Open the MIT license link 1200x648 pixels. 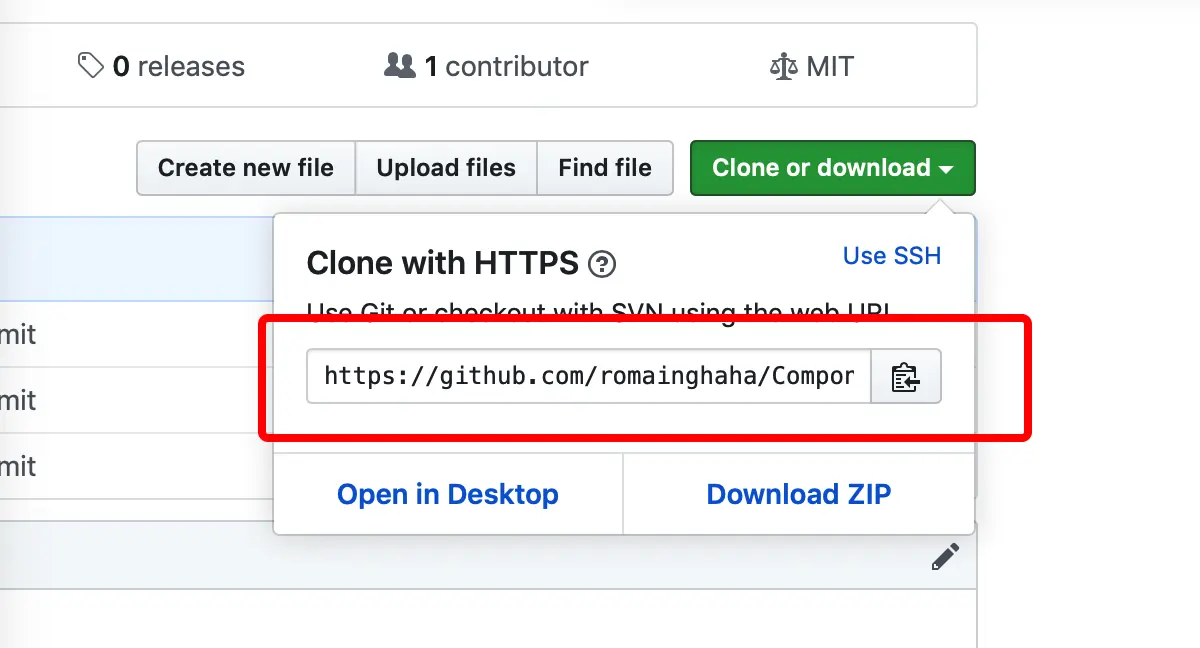tap(829, 67)
